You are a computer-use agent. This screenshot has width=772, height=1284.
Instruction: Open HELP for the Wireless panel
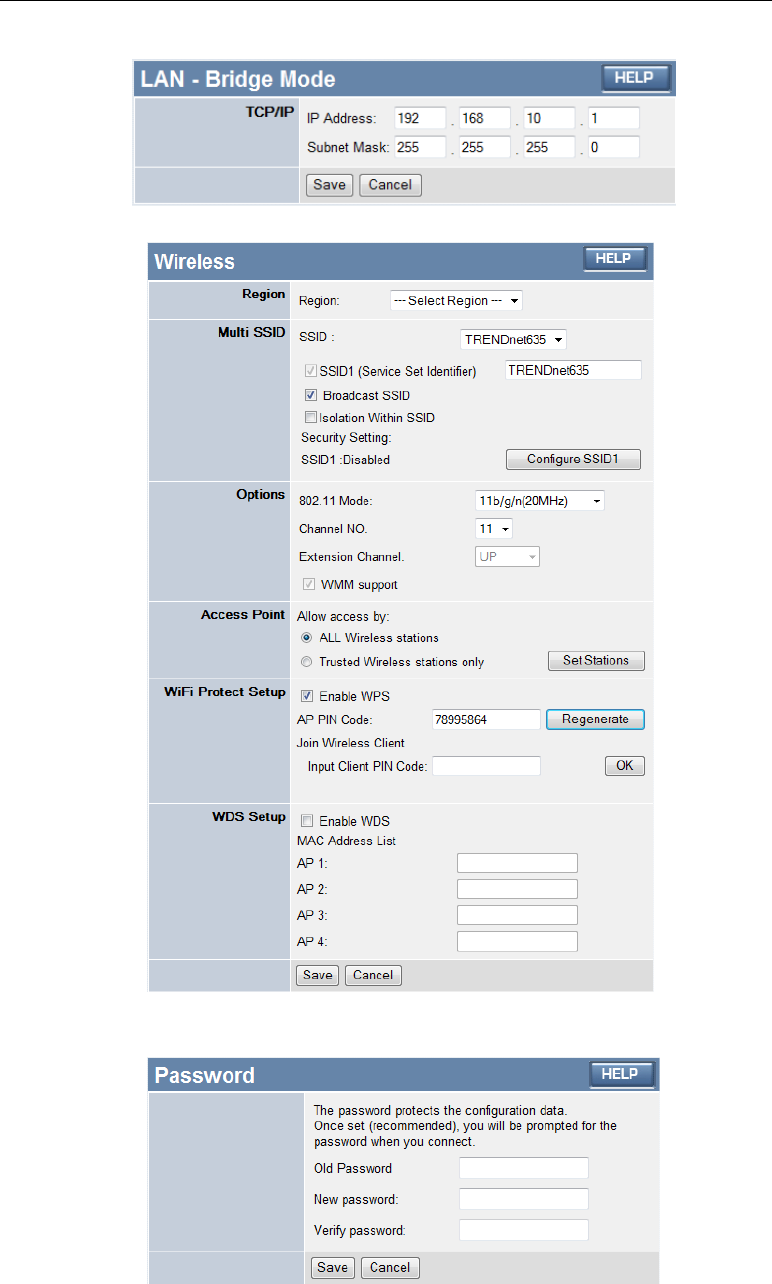(614, 259)
